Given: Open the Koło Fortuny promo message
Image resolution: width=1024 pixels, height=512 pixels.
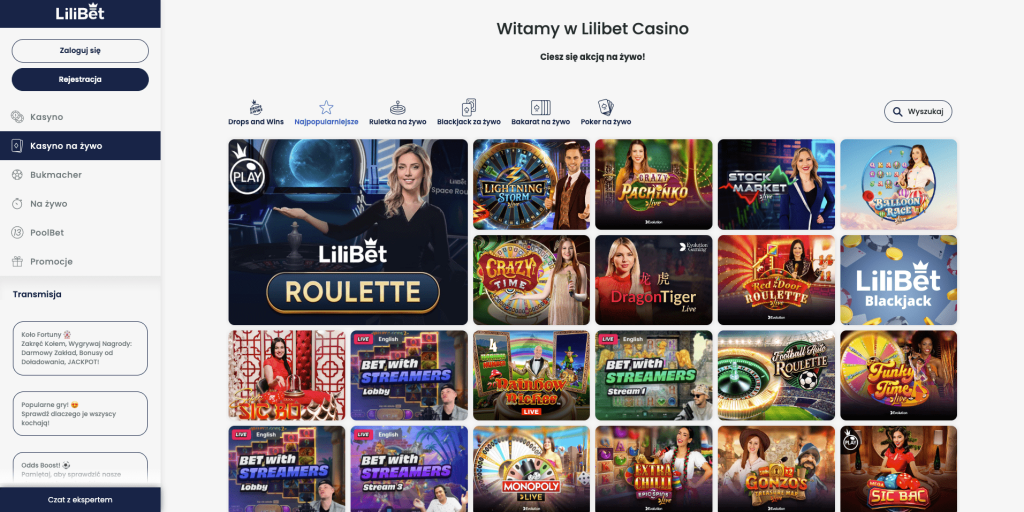Looking at the screenshot, I should pyautogui.click(x=80, y=348).
